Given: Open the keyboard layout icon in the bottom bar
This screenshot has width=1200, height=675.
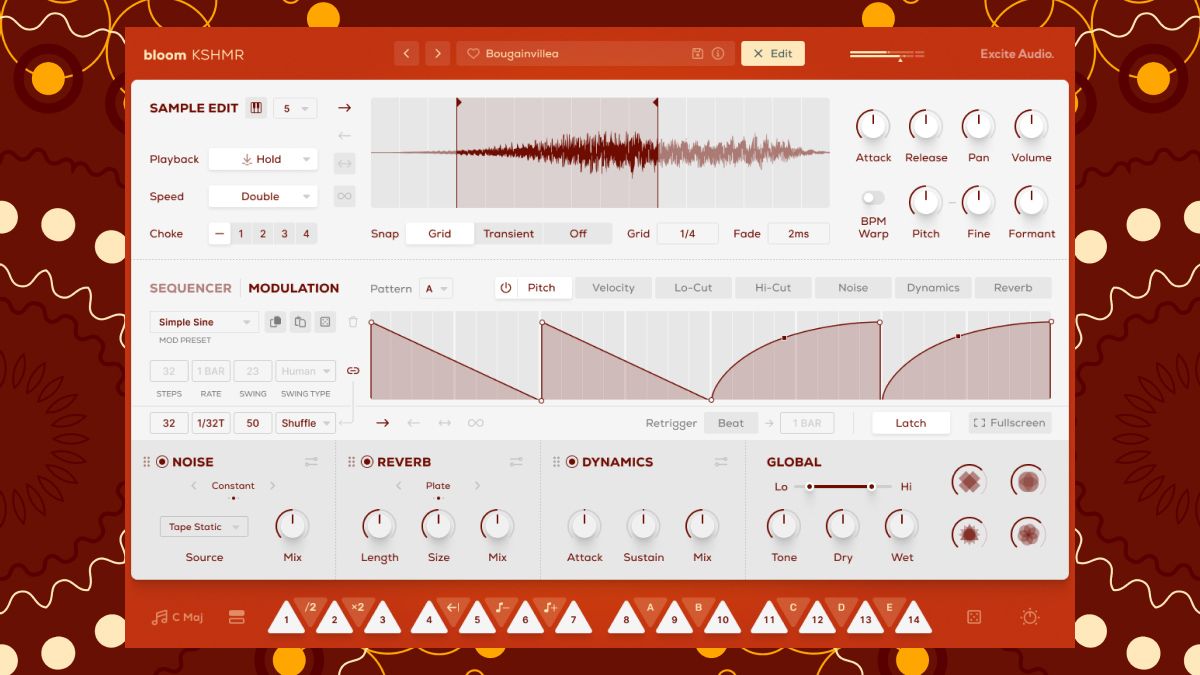Looking at the screenshot, I should (237, 617).
